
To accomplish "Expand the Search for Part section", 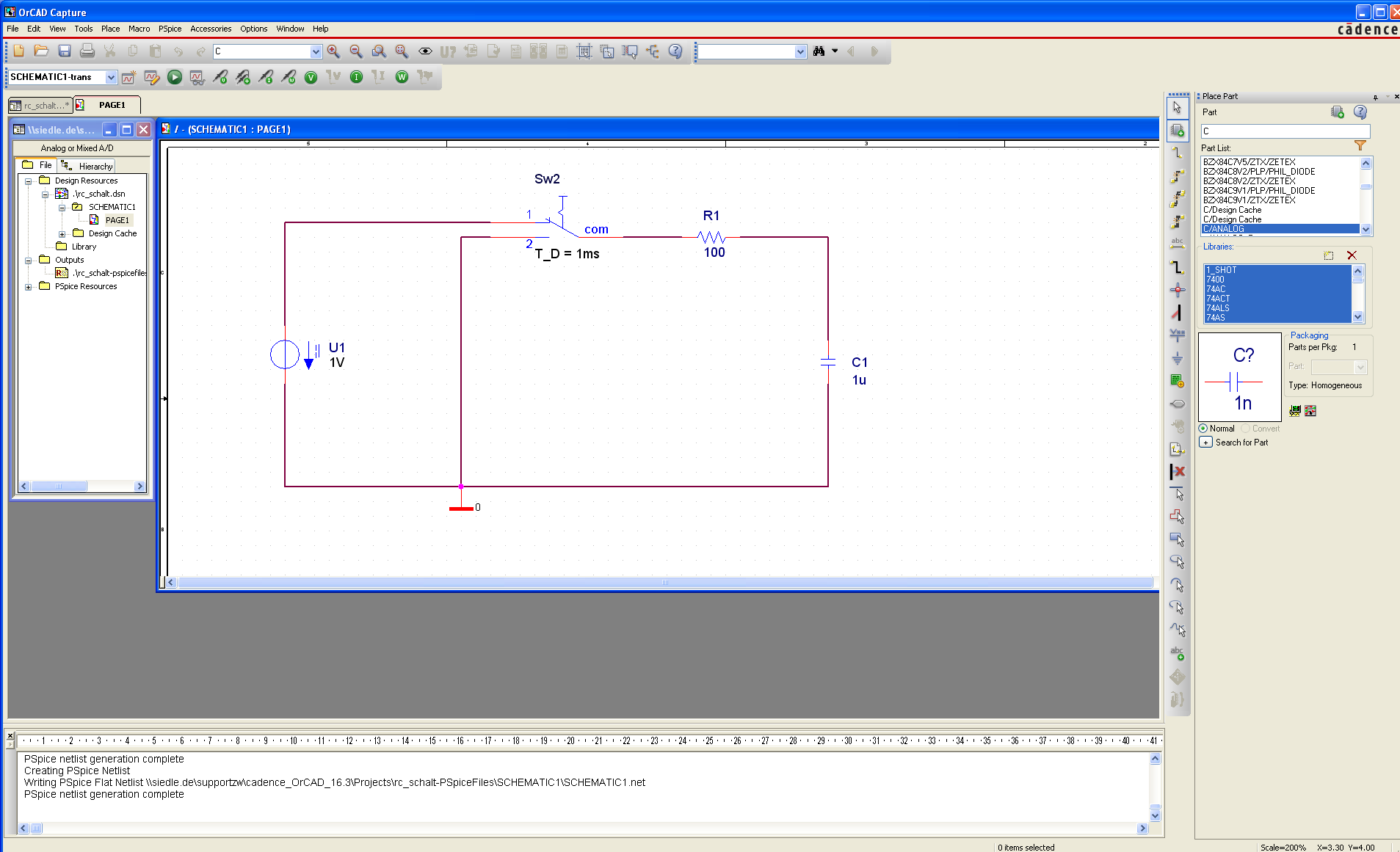I will click(x=1205, y=443).
